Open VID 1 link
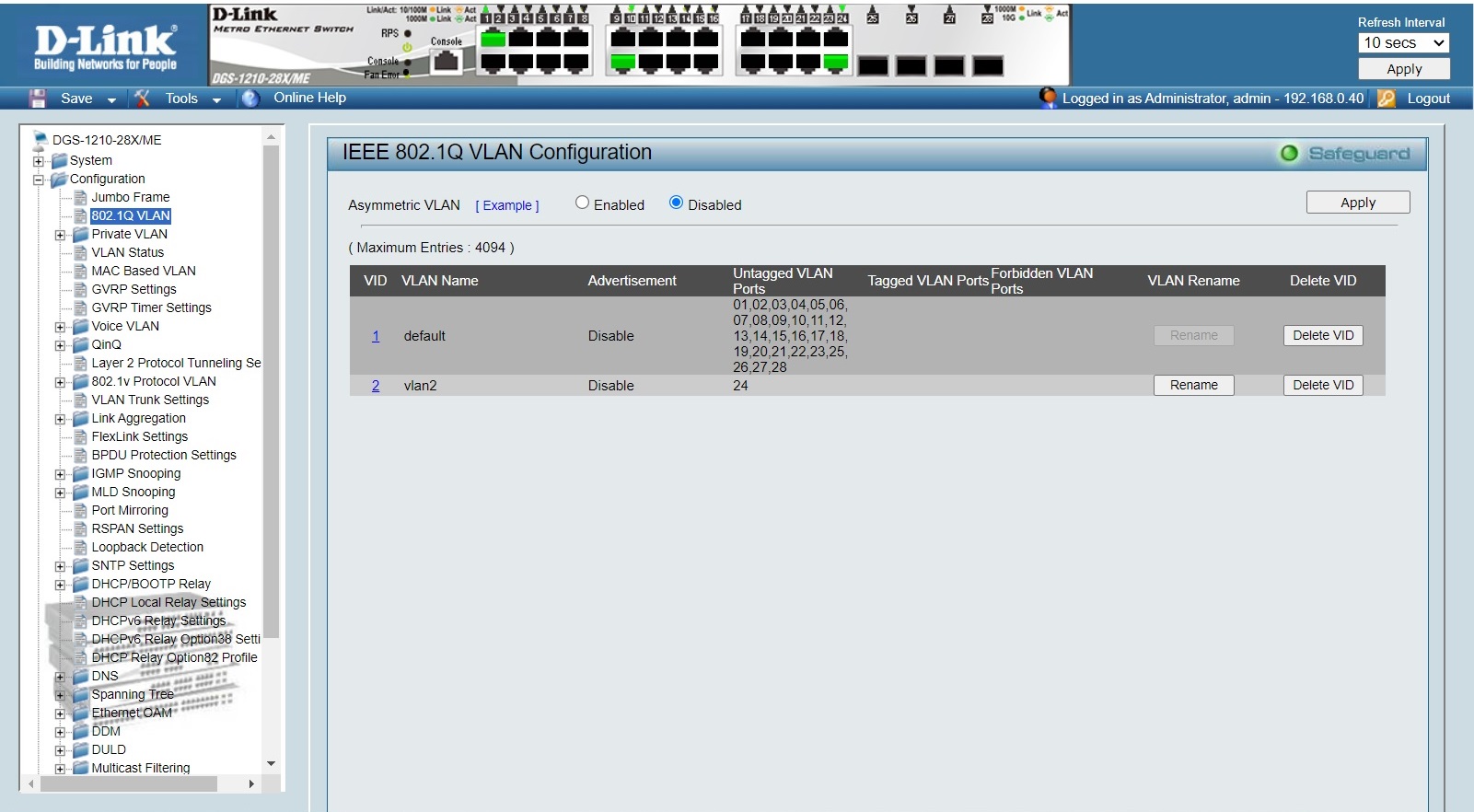This screenshot has width=1474, height=812. click(376, 336)
